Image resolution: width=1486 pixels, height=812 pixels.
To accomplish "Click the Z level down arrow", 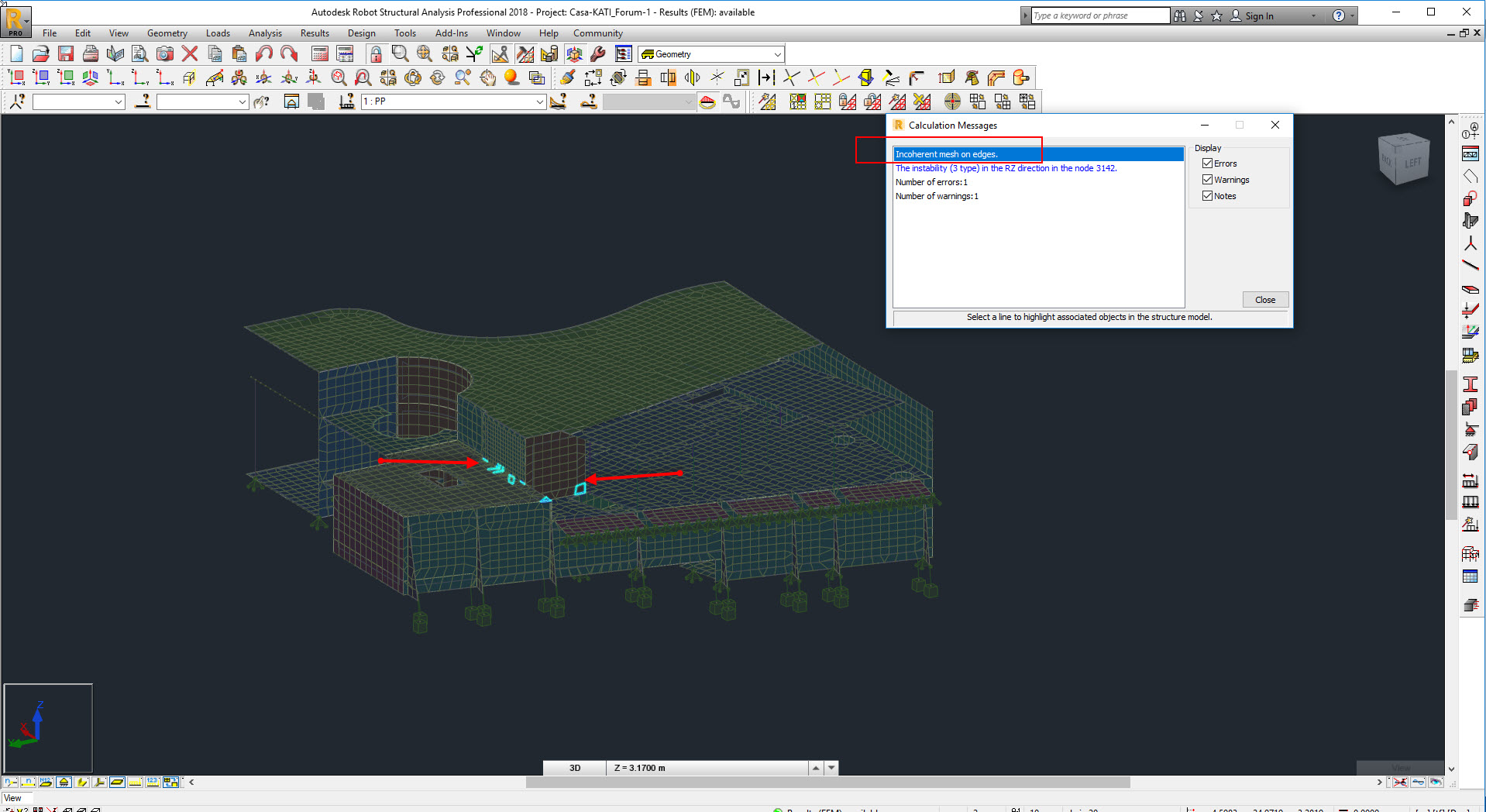I will (831, 768).
